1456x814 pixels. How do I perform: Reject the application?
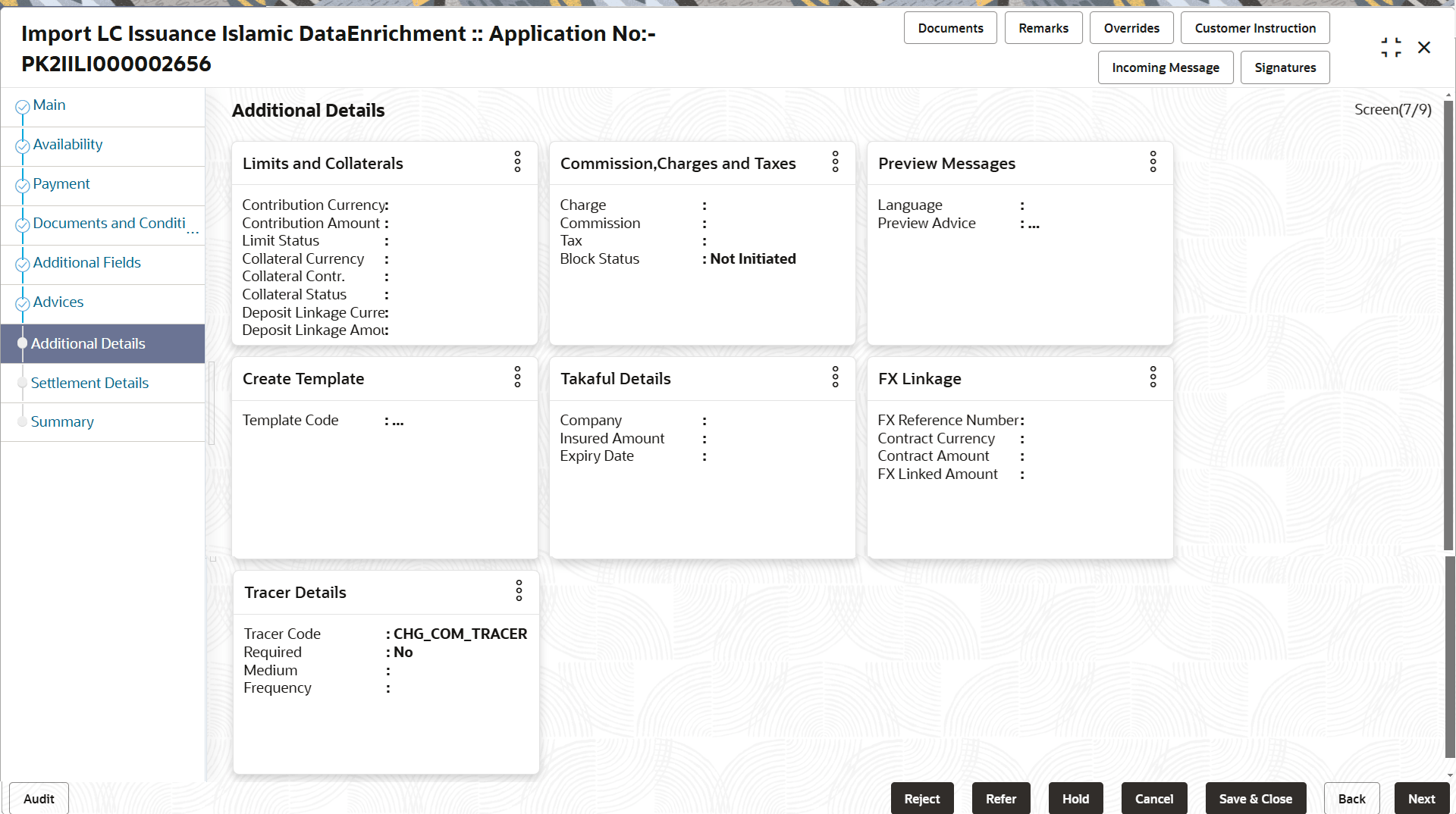922,799
